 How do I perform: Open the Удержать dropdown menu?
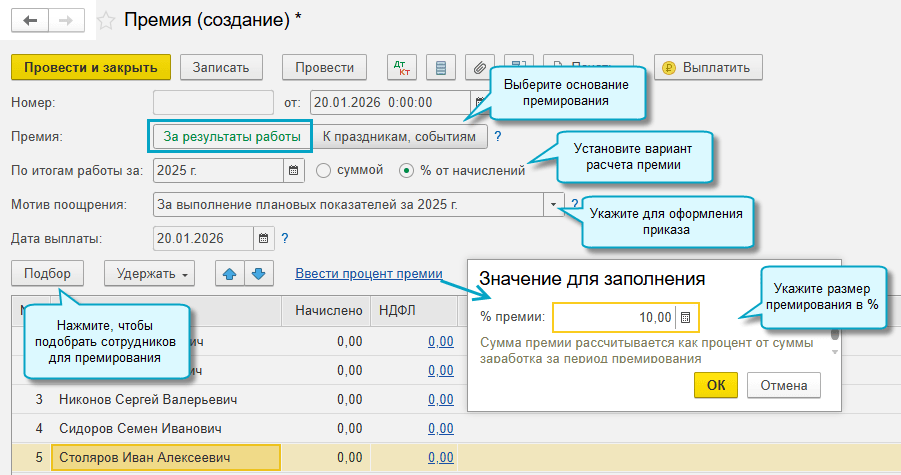(152, 273)
